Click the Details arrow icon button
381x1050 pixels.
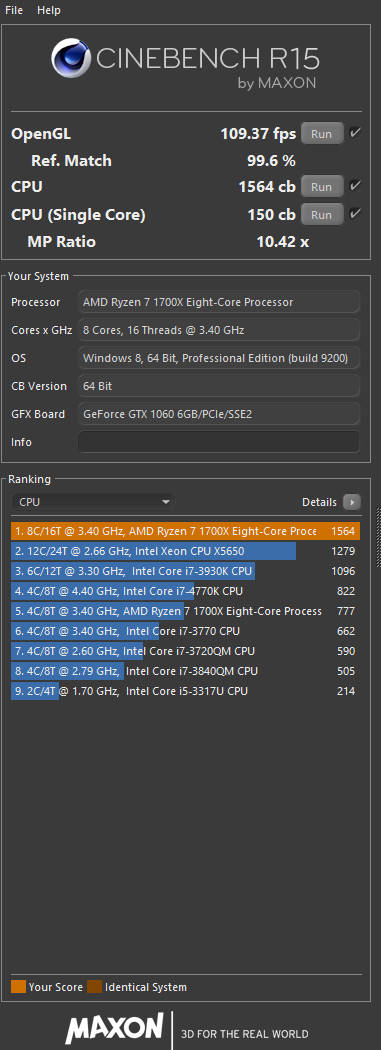click(352, 502)
